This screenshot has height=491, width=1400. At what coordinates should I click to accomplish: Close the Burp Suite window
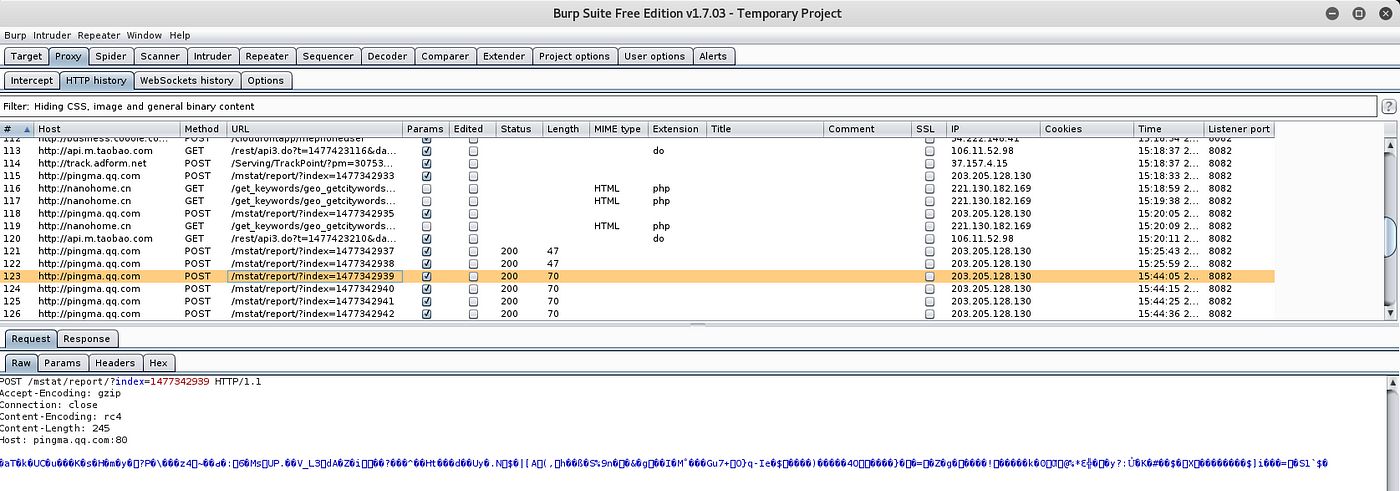(1386, 14)
